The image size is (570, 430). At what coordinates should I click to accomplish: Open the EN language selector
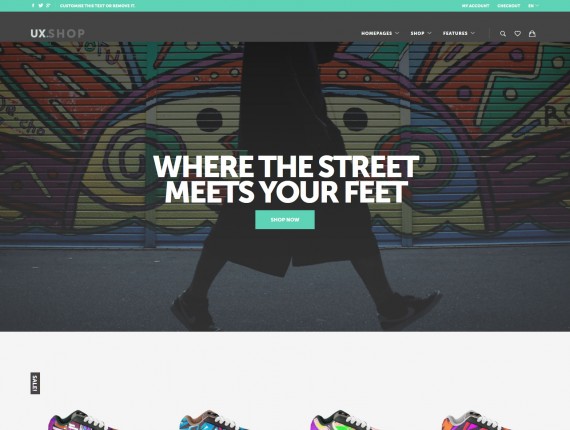tap(533, 6)
